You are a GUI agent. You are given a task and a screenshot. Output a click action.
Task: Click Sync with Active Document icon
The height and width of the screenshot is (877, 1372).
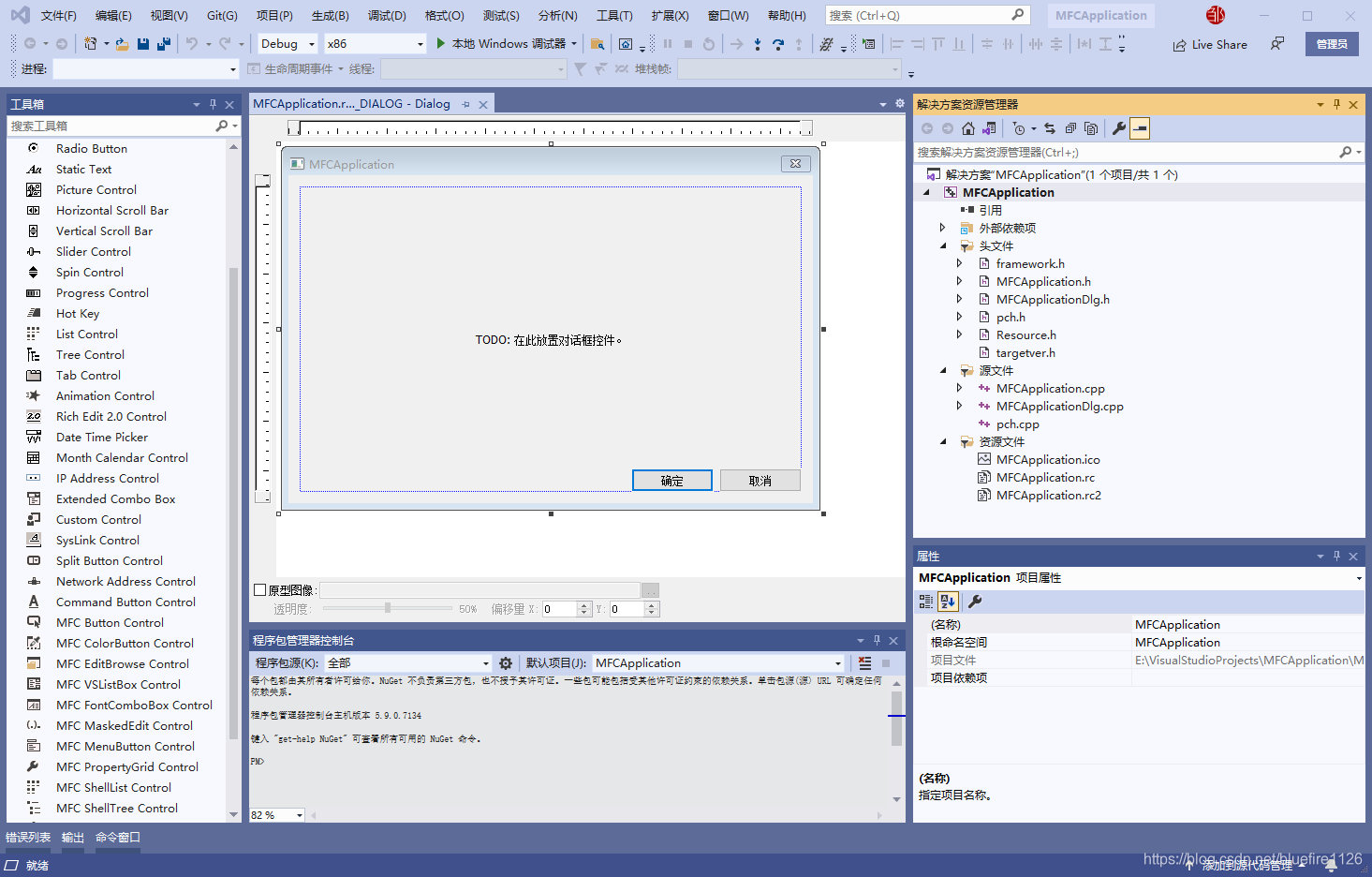[x=1050, y=128]
